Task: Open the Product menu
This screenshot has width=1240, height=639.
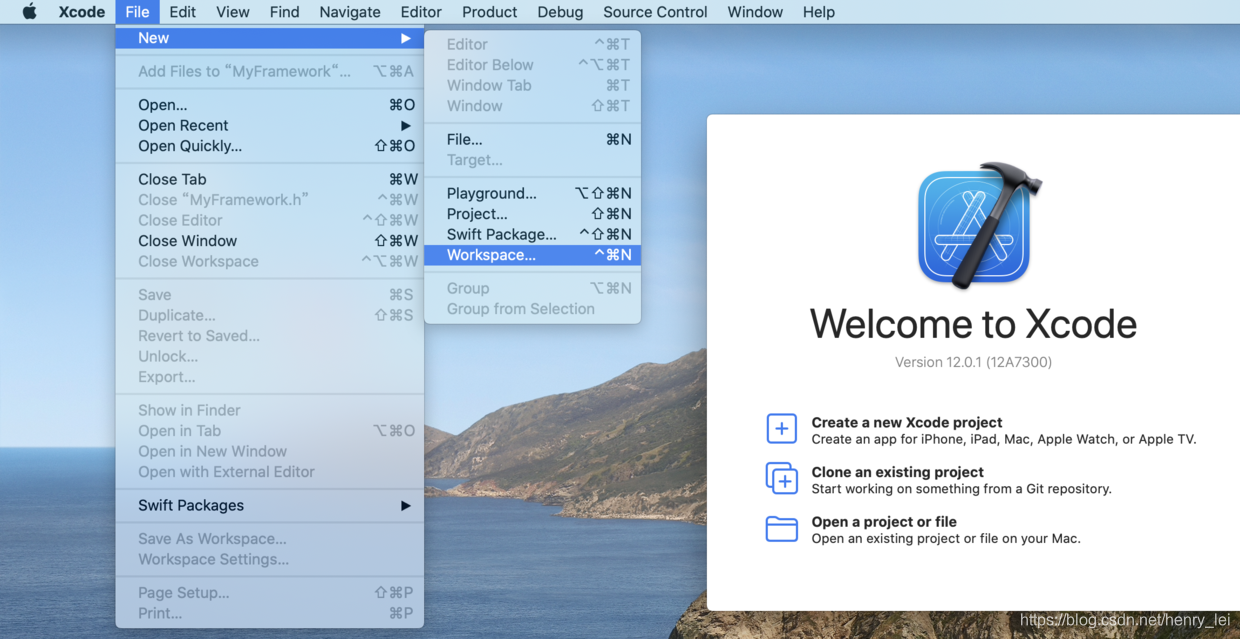Action: 489,12
